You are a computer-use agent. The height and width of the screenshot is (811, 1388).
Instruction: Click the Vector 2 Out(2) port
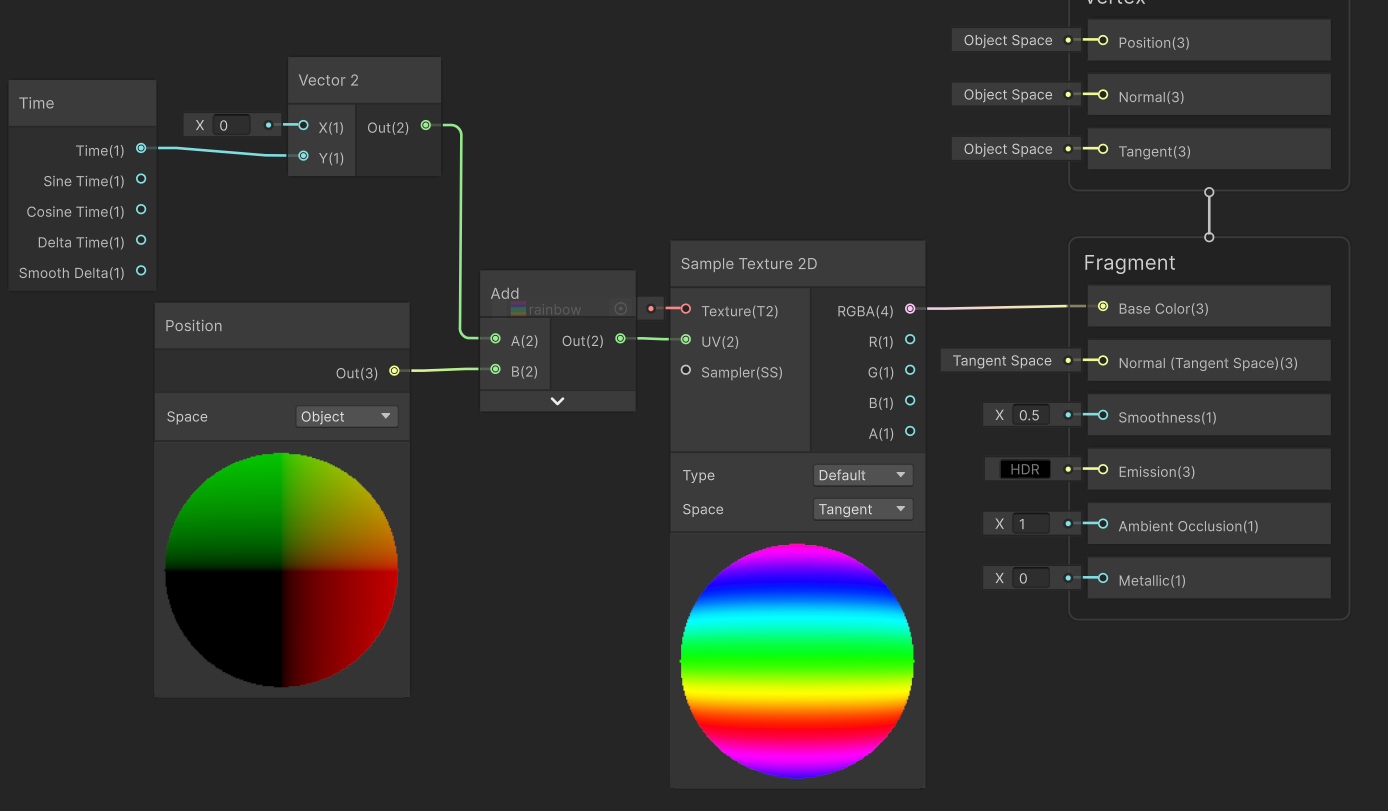pos(426,125)
